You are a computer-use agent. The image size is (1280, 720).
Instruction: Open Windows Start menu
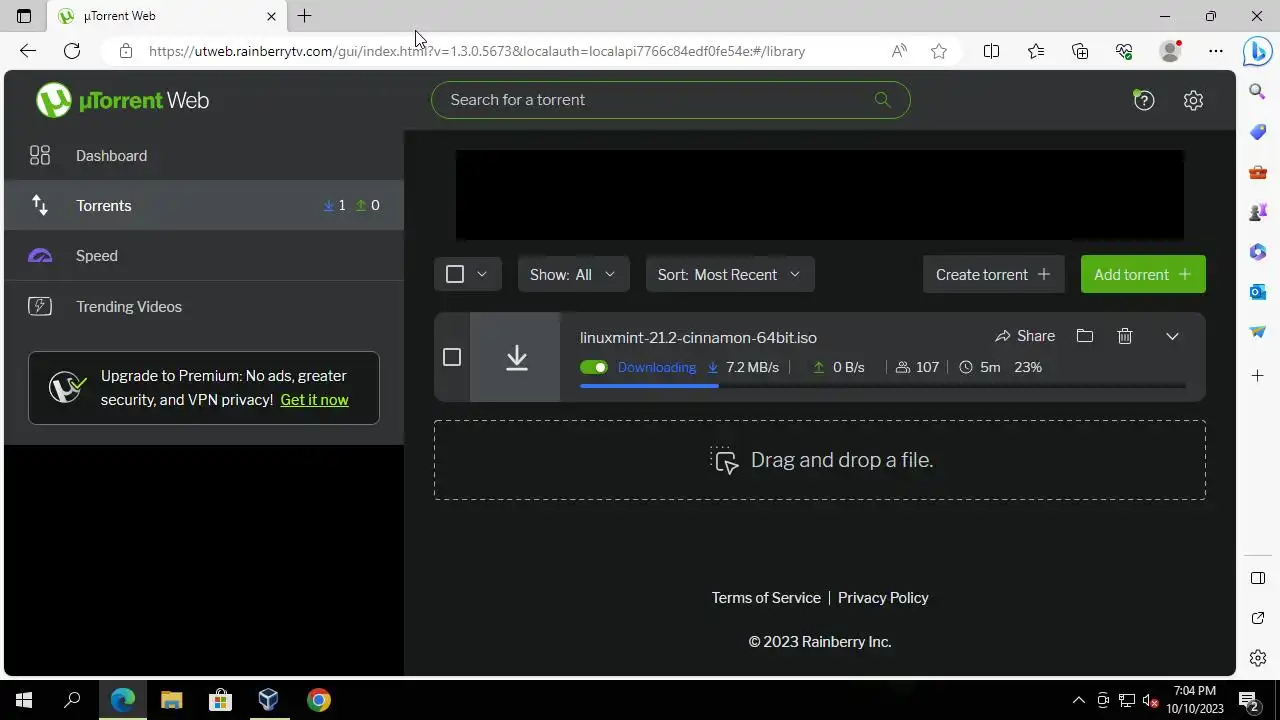tap(24, 700)
